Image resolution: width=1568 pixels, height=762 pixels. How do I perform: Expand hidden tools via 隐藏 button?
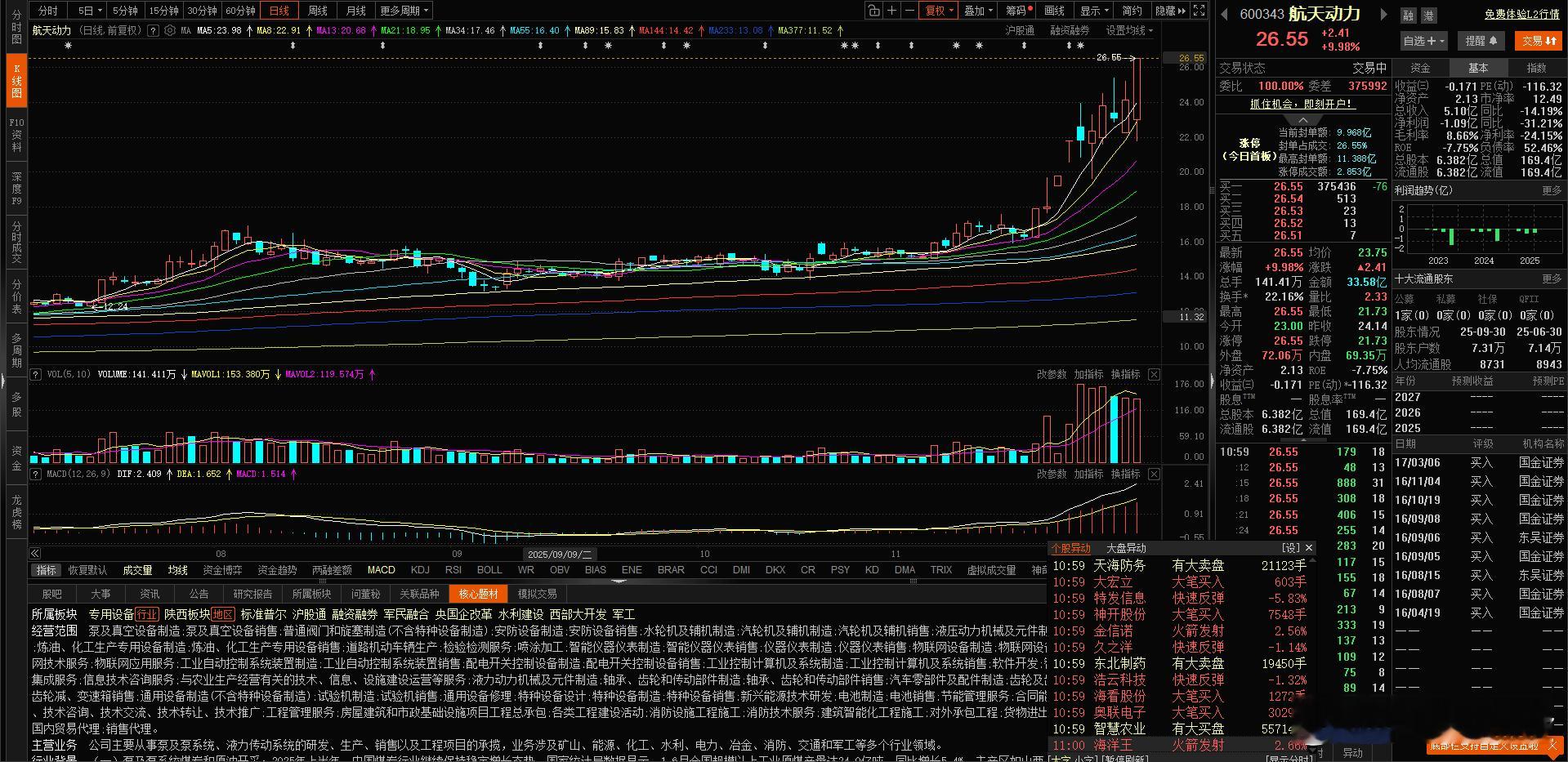(x=1169, y=11)
